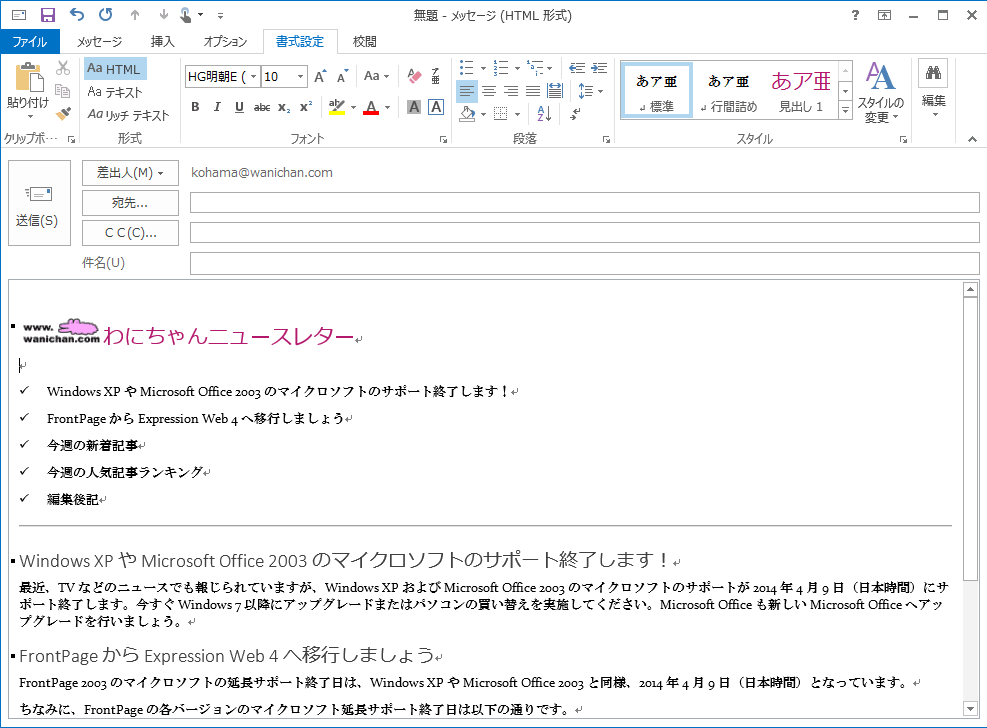Click the message body scroll down arrow
This screenshot has height=728, width=987.
970,708
